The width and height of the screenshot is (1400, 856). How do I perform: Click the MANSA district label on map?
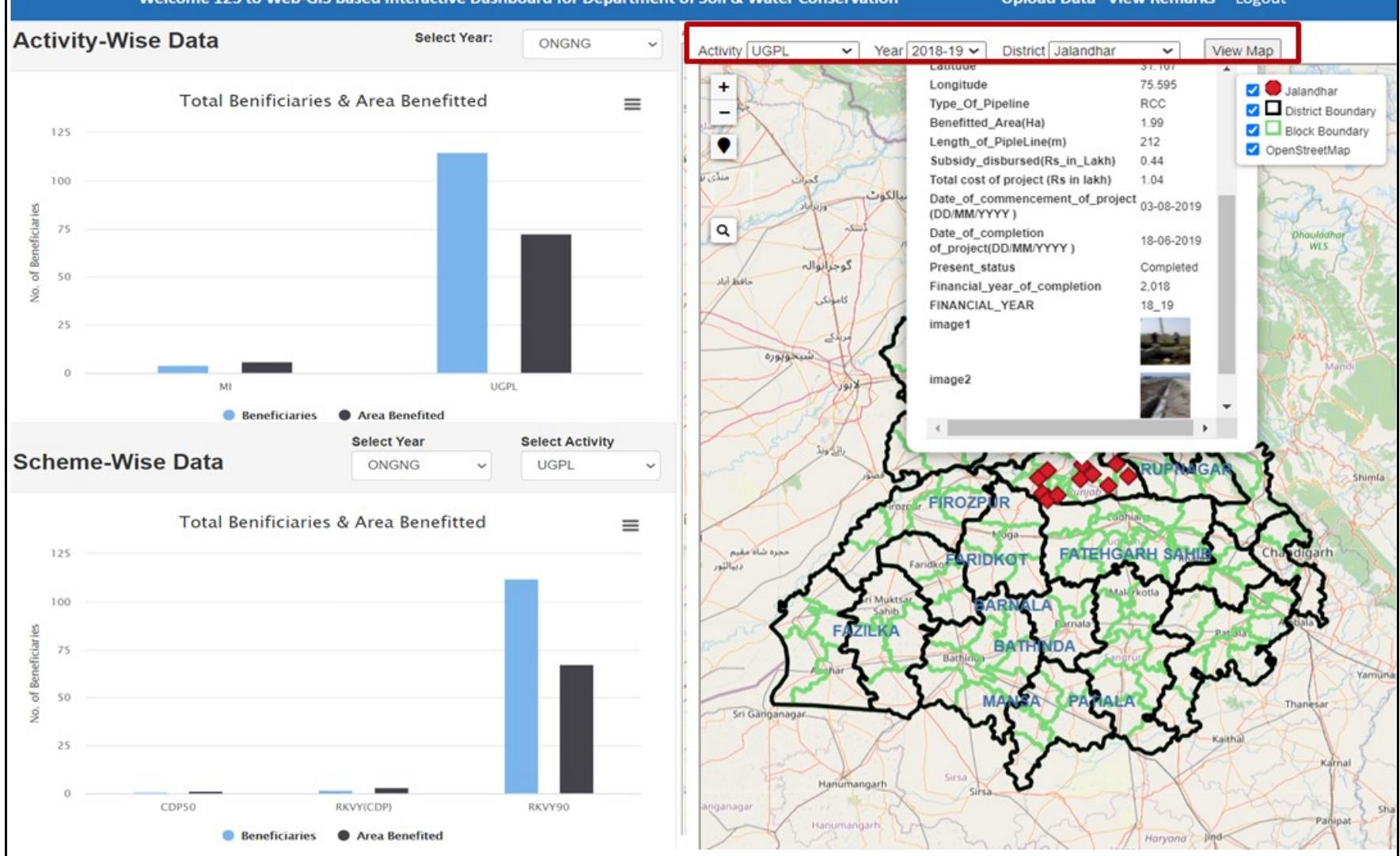point(1011,702)
